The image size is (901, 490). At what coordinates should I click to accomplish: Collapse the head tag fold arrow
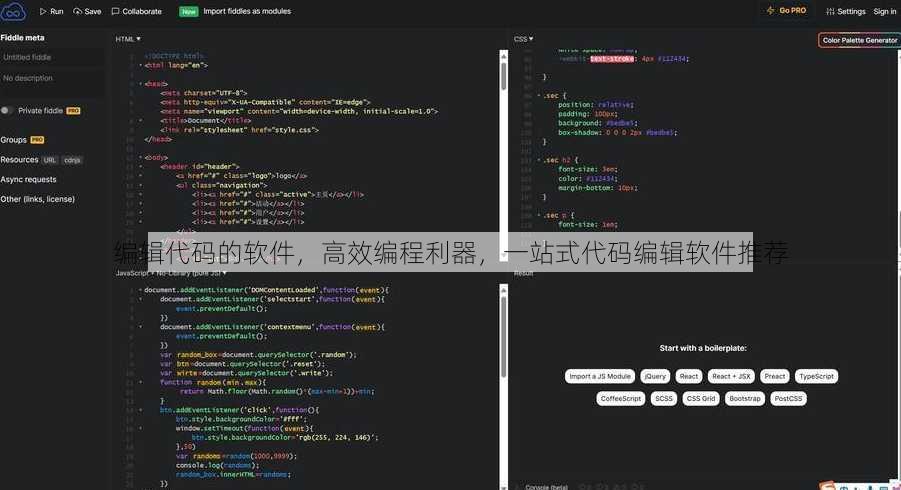coord(141,84)
